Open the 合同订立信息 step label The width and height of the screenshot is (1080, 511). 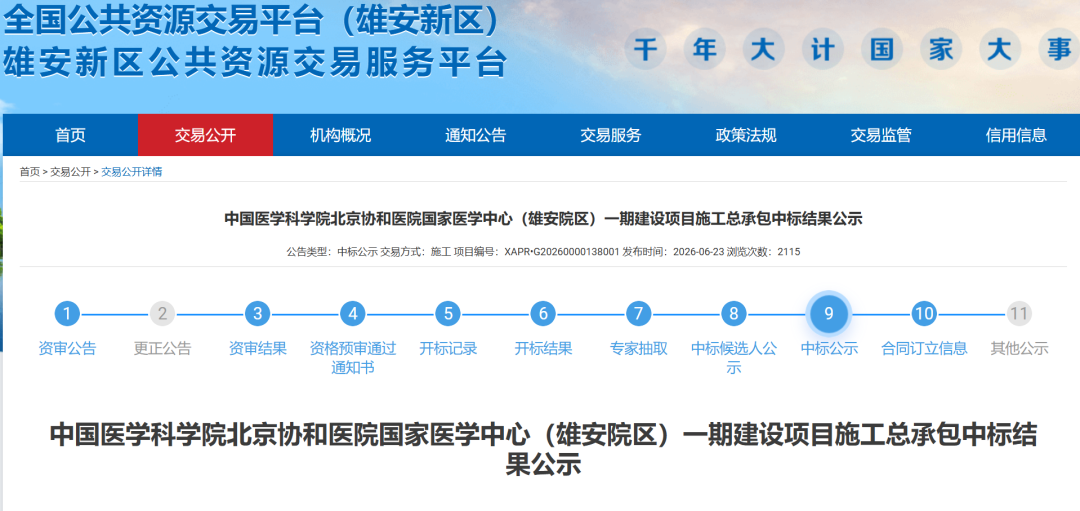pyautogui.click(x=924, y=348)
